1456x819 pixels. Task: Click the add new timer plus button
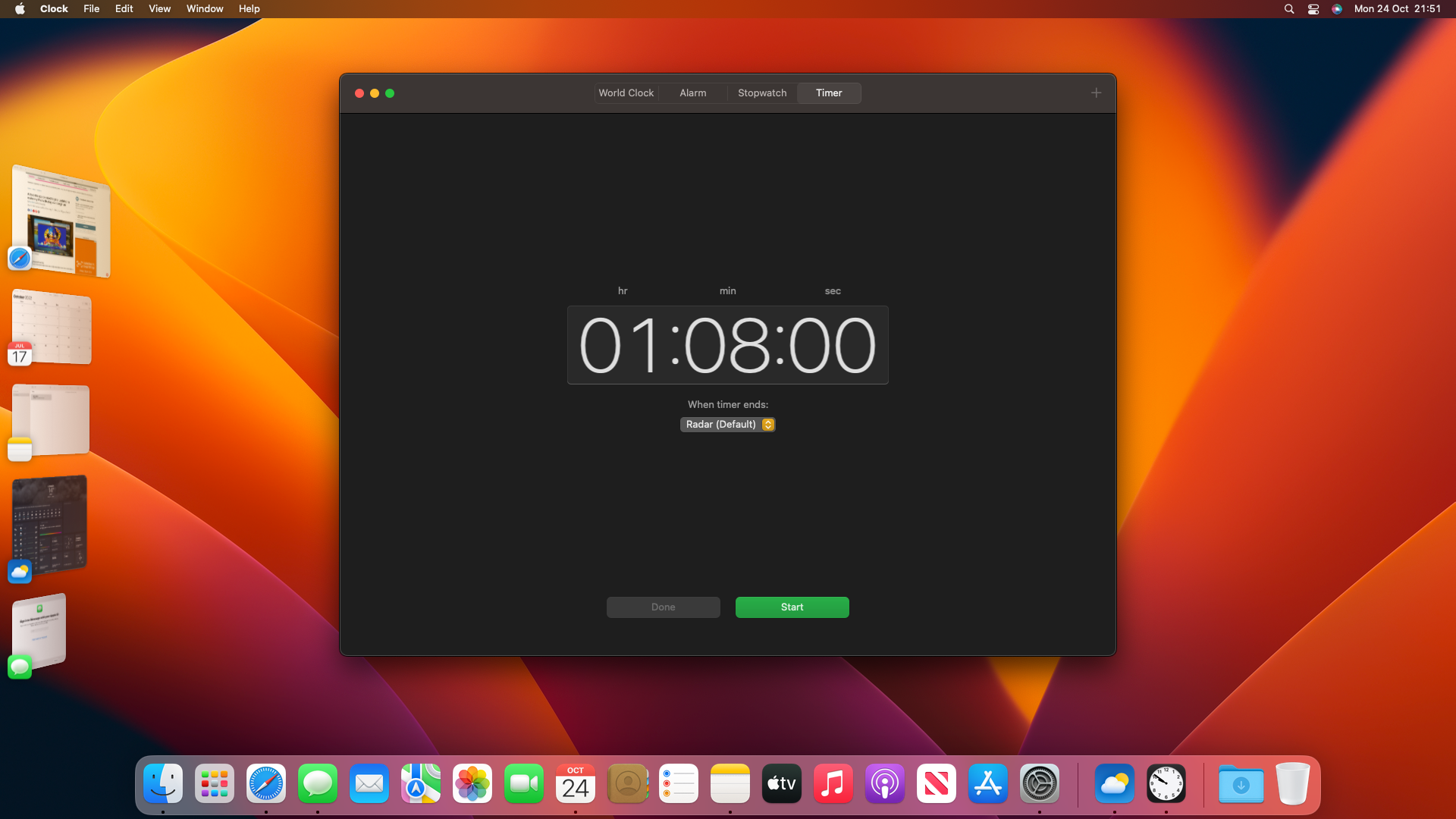tap(1096, 92)
